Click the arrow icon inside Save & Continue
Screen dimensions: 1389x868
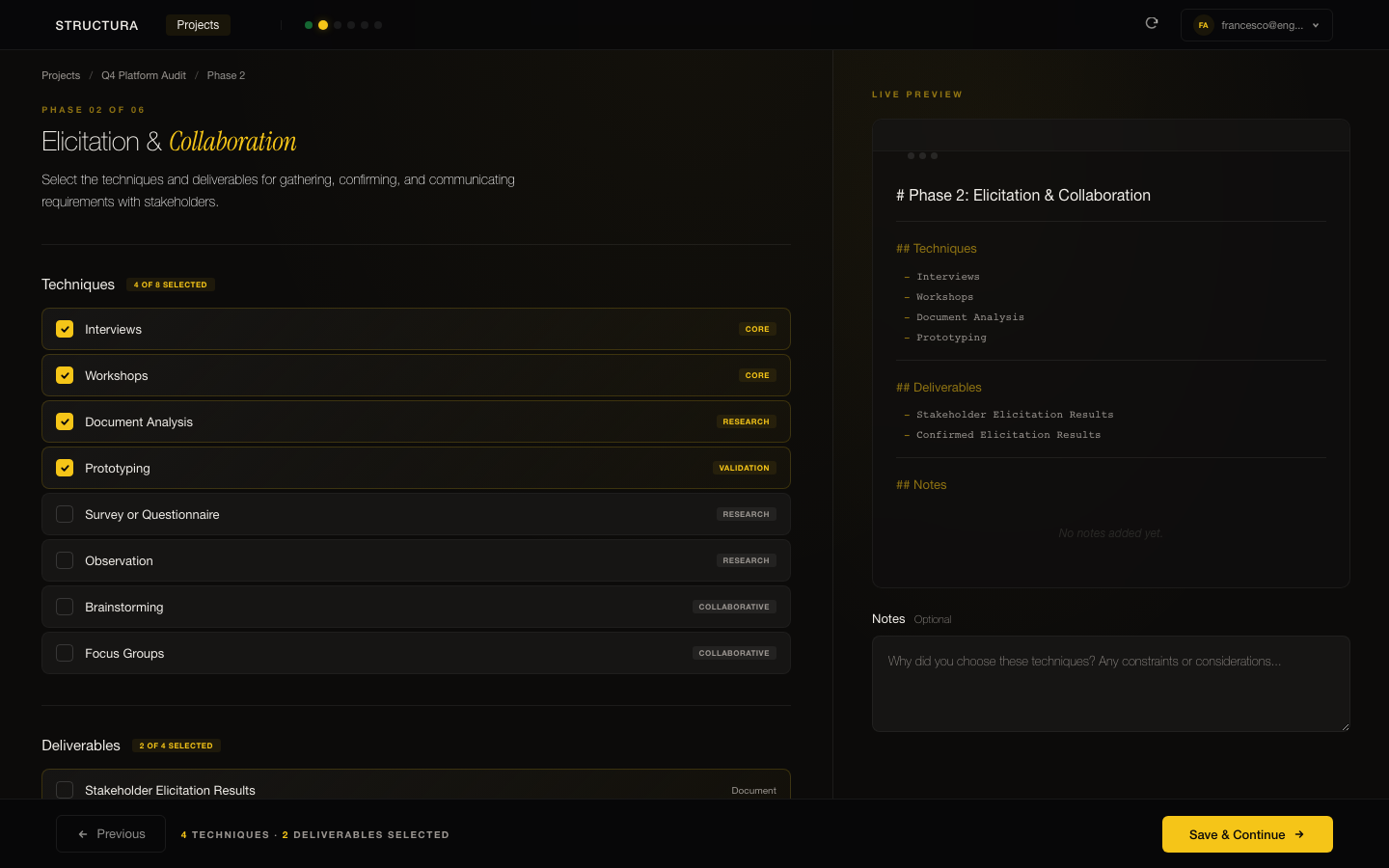(x=1300, y=834)
